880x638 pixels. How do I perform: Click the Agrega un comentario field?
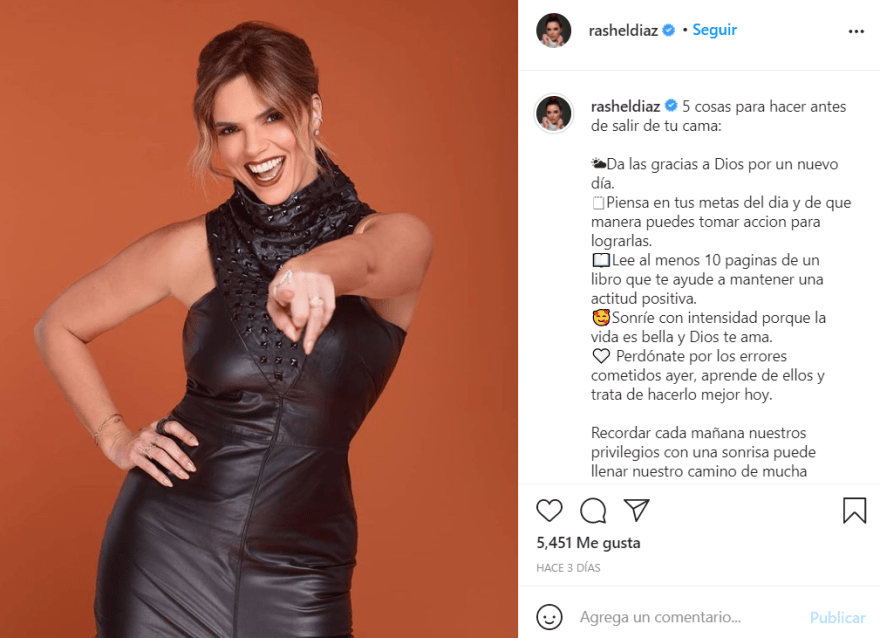[689, 617]
